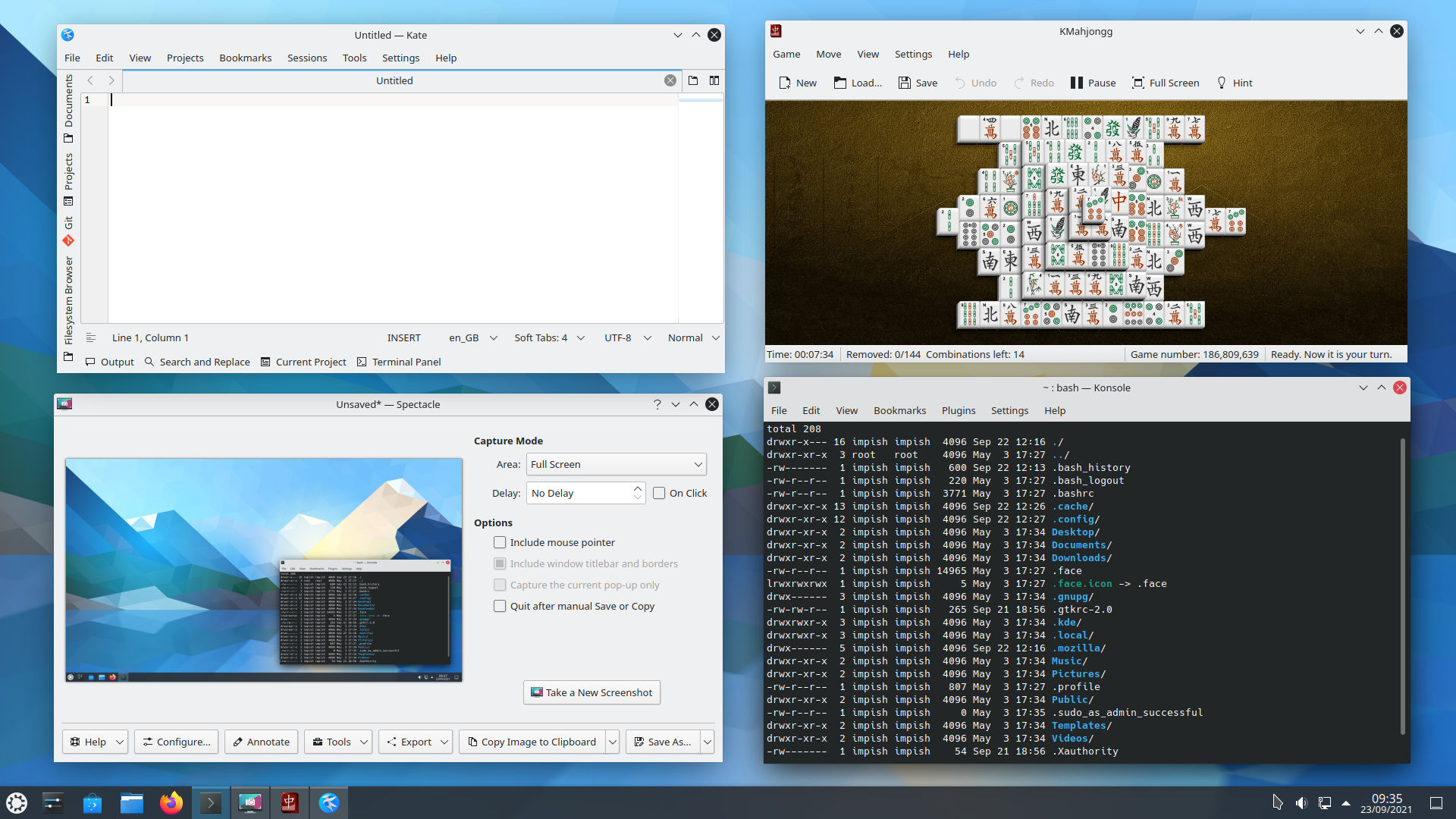Click the Hint lightbulb in KMahjongg
Screen dimensions: 1456x819
(1222, 83)
